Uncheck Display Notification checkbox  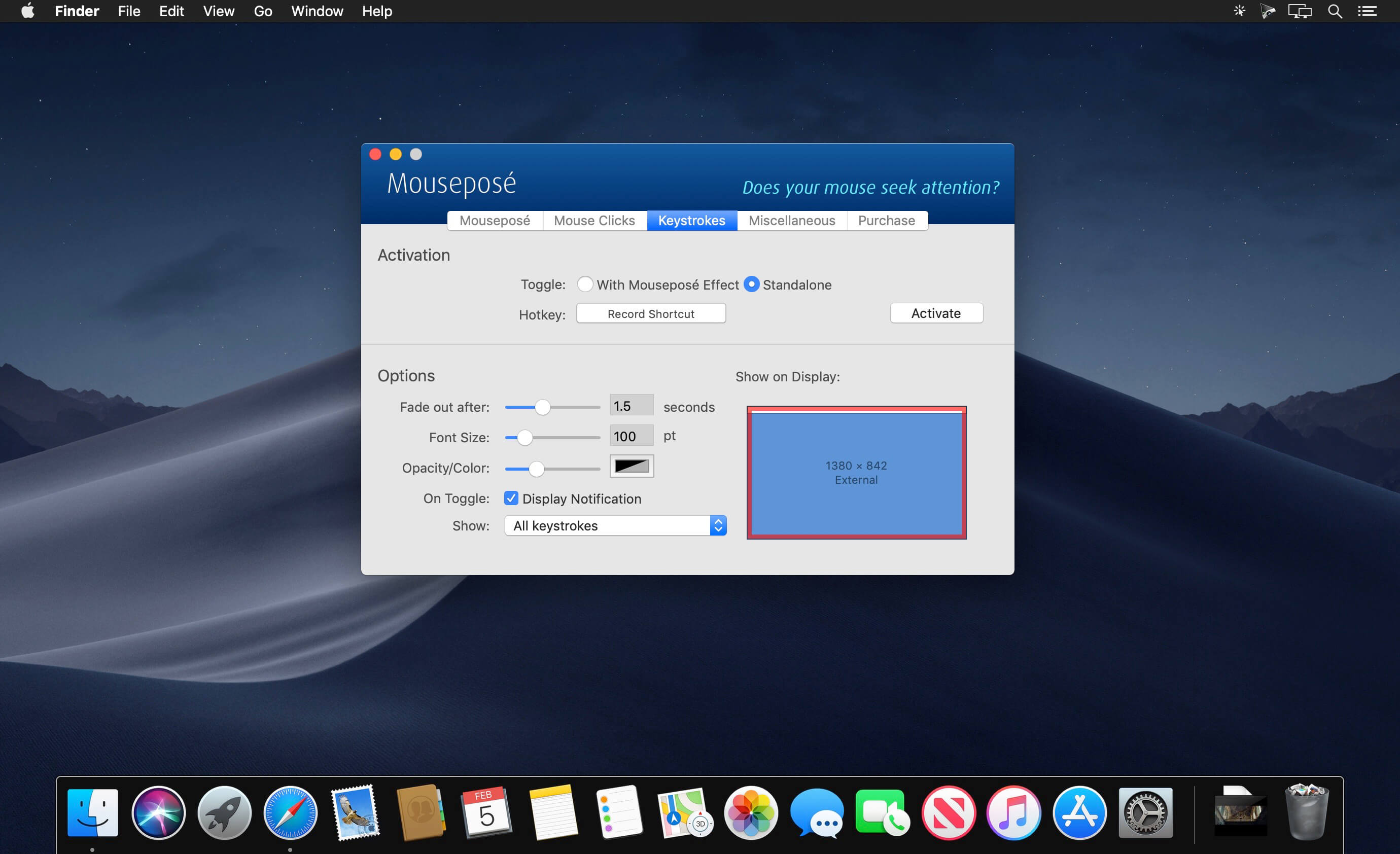click(x=511, y=499)
